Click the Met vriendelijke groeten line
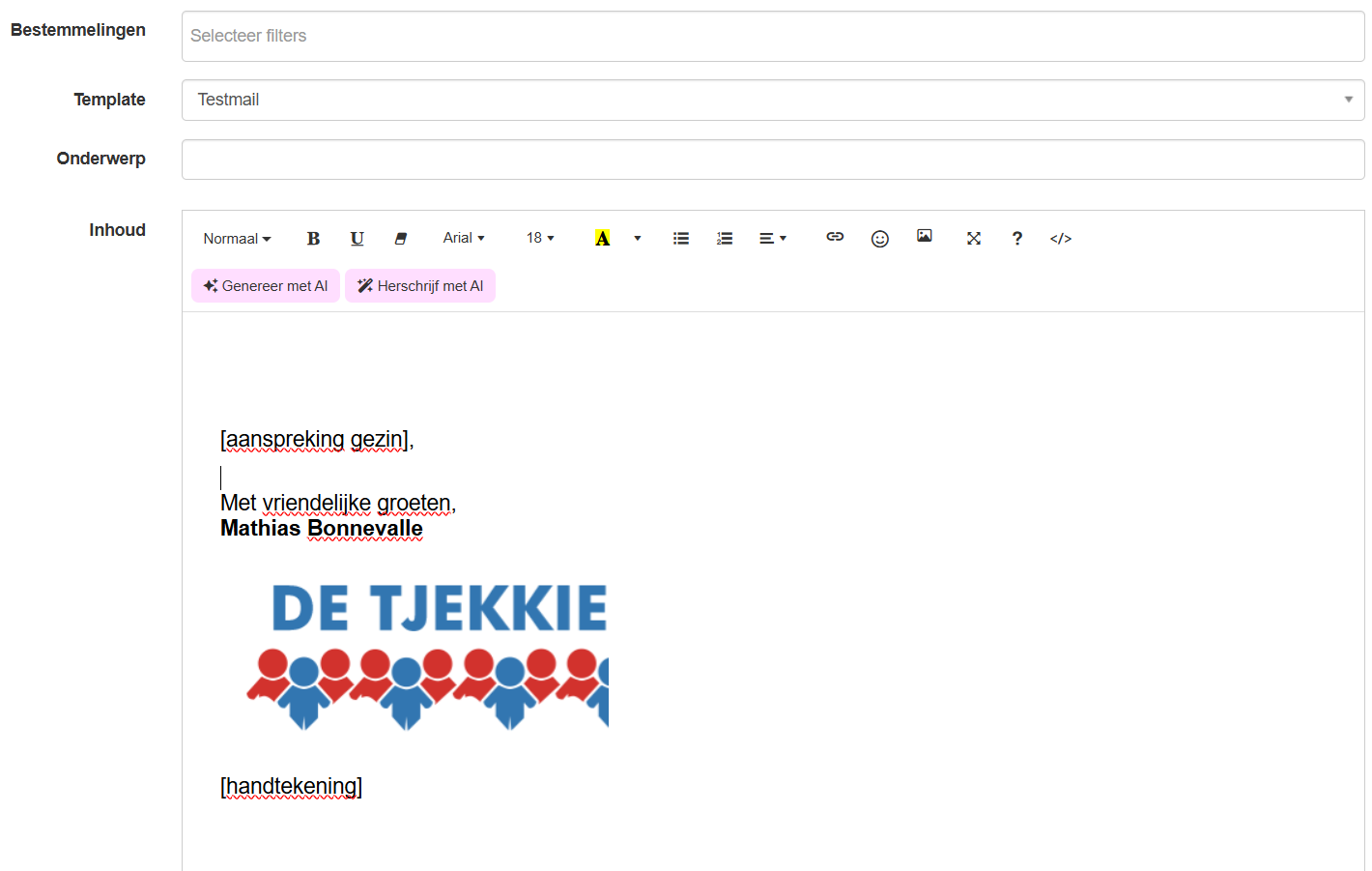Viewport: 1372px width, 871px height. coord(338,503)
